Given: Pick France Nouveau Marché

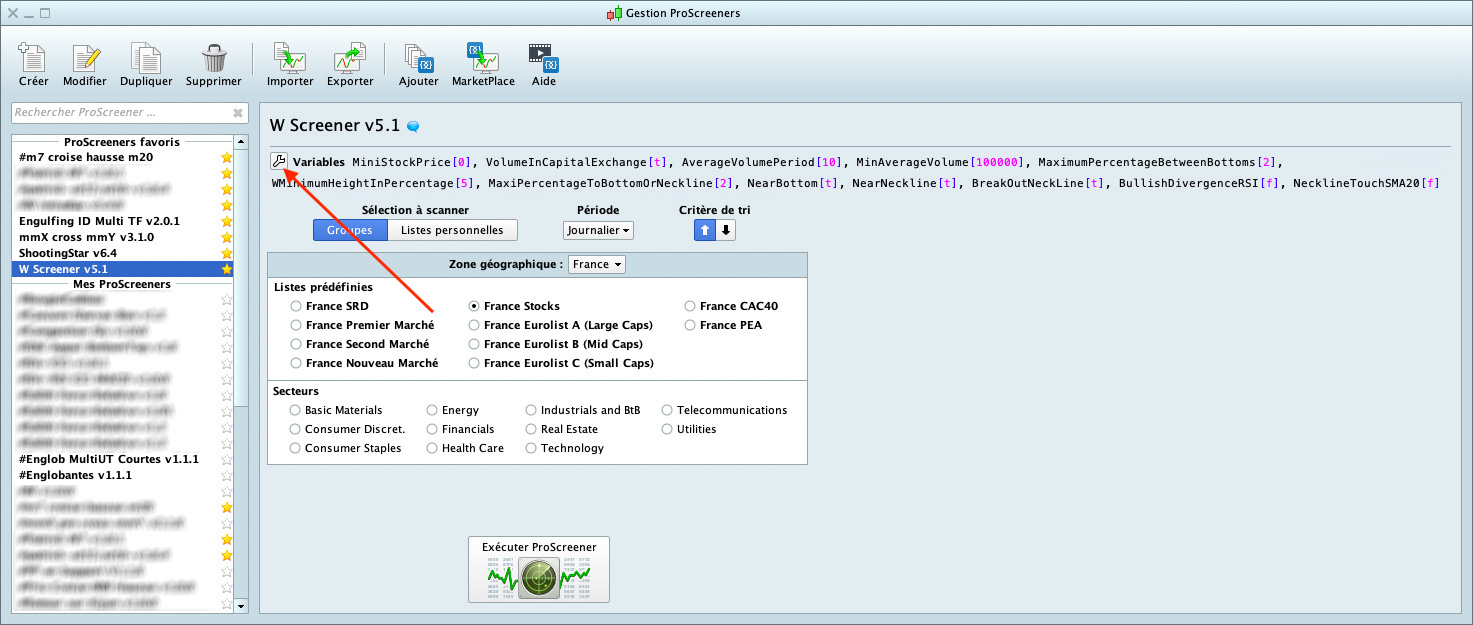Looking at the screenshot, I should point(295,363).
